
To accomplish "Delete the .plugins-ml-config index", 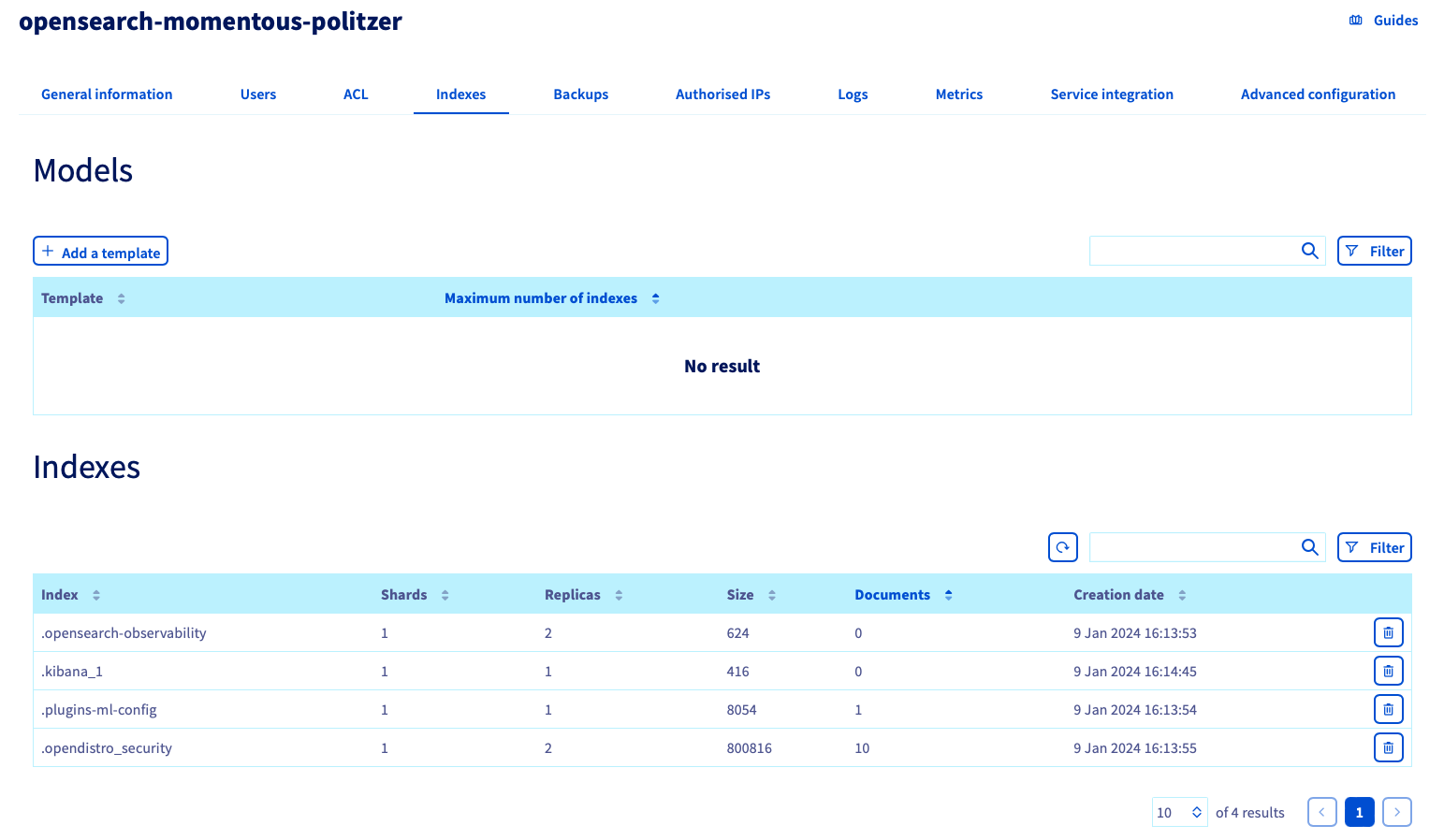I will click(1388, 709).
